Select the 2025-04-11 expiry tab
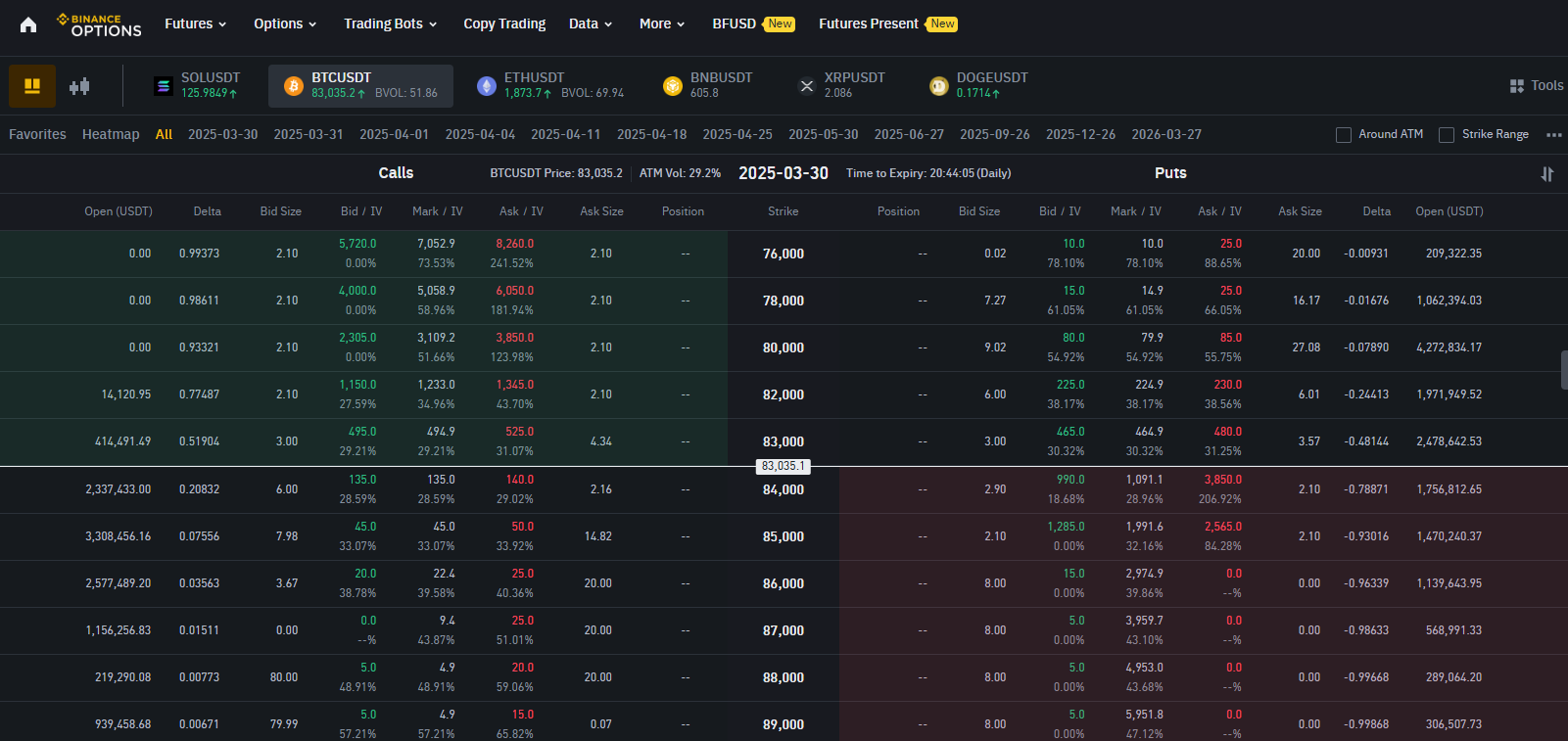The width and height of the screenshot is (1568, 741). (566, 134)
